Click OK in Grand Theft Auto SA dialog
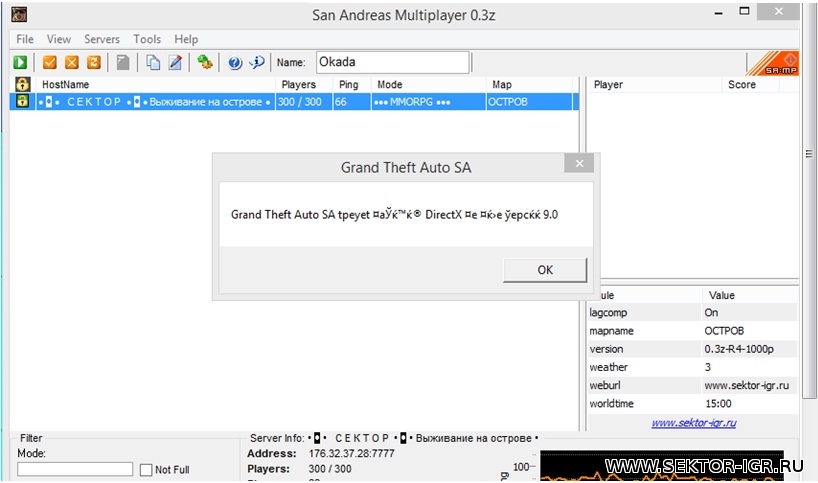Image resolution: width=818 pixels, height=483 pixels. [x=545, y=270]
